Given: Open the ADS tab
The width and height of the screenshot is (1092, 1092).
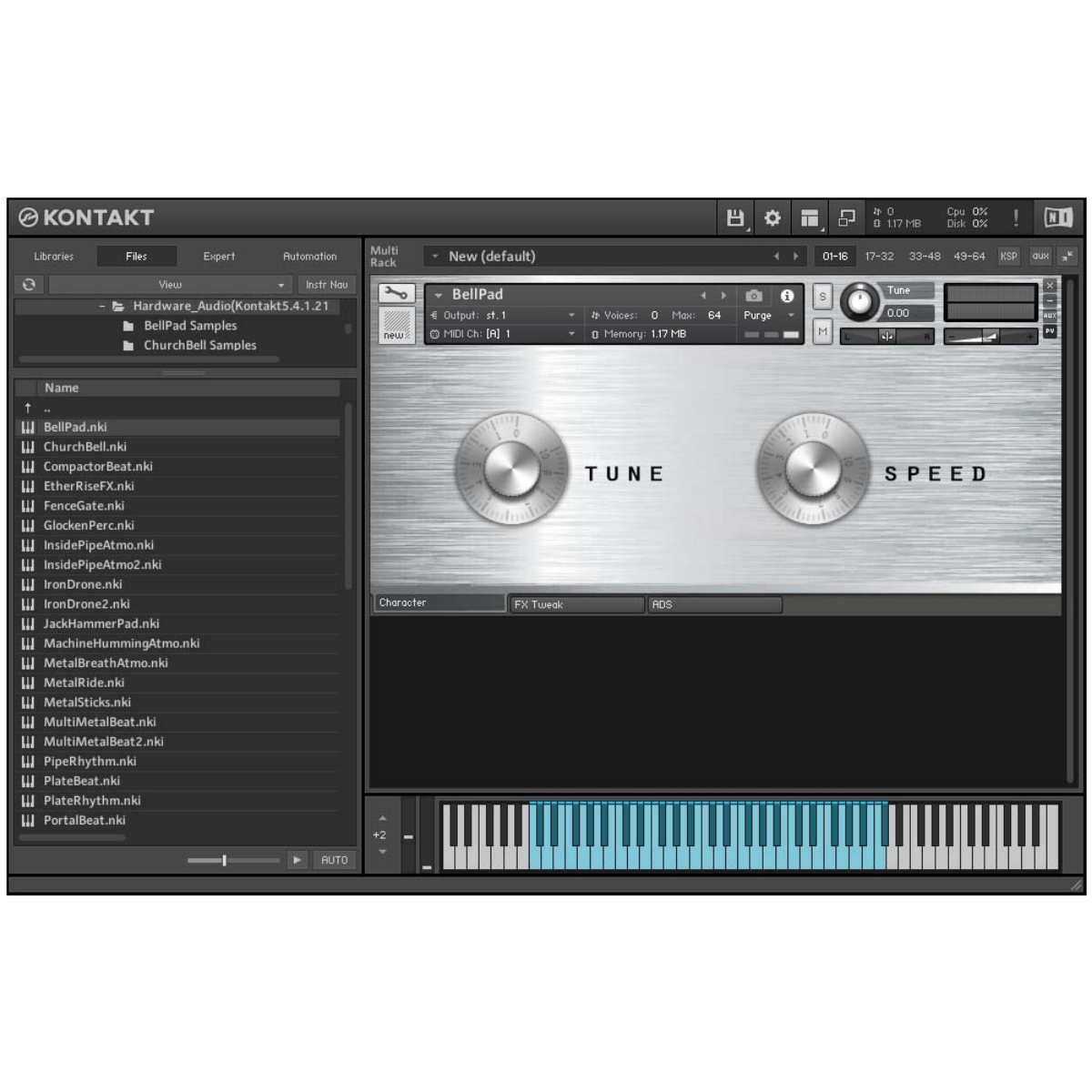Looking at the screenshot, I should (714, 604).
